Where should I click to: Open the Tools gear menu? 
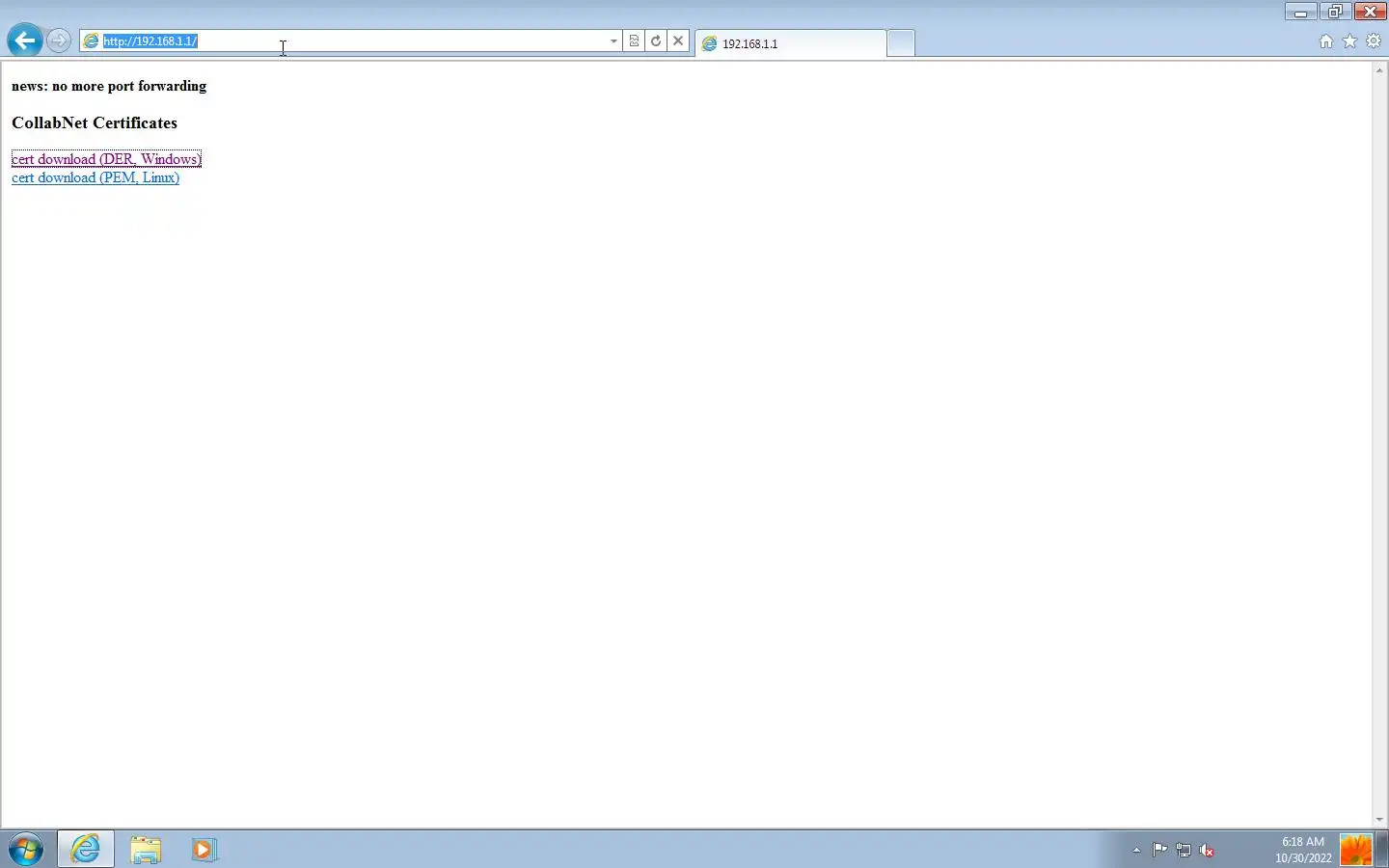tap(1374, 41)
